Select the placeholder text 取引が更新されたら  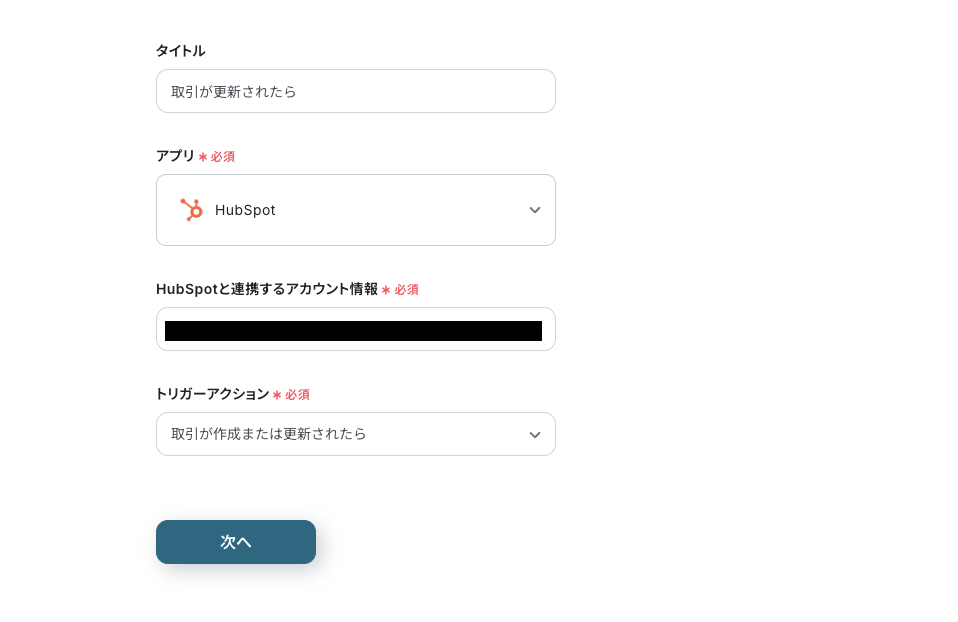234,91
